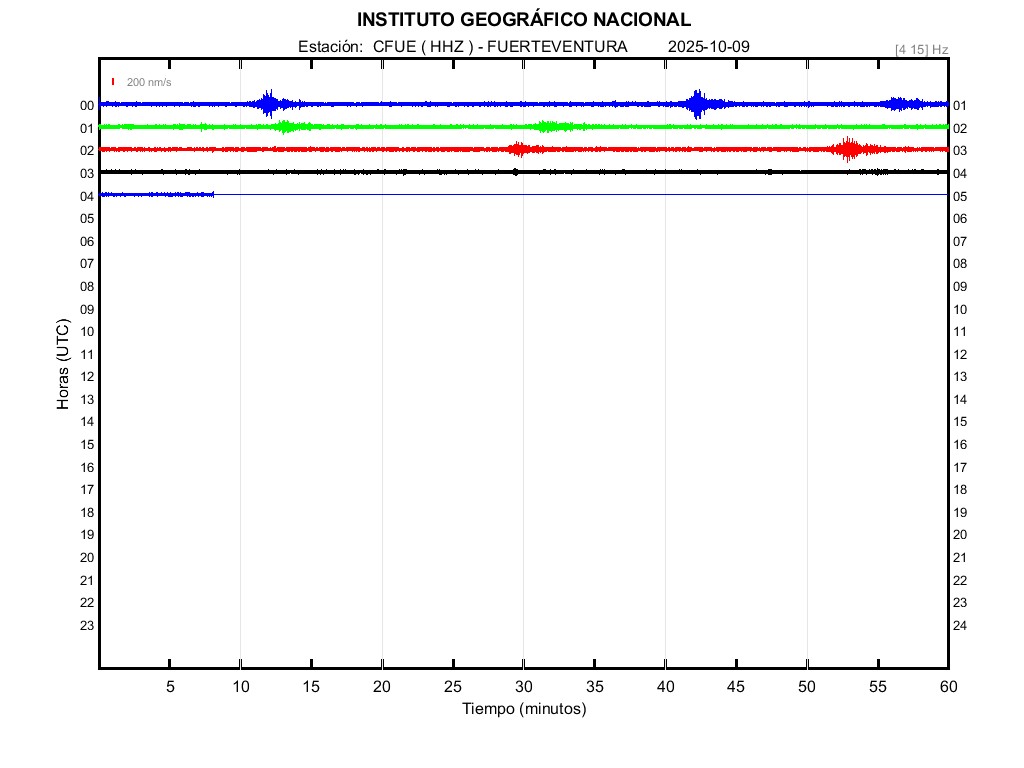Click hour label 24 on the right axis
Image resolution: width=1024 pixels, height=768 pixels.
pos(960,626)
